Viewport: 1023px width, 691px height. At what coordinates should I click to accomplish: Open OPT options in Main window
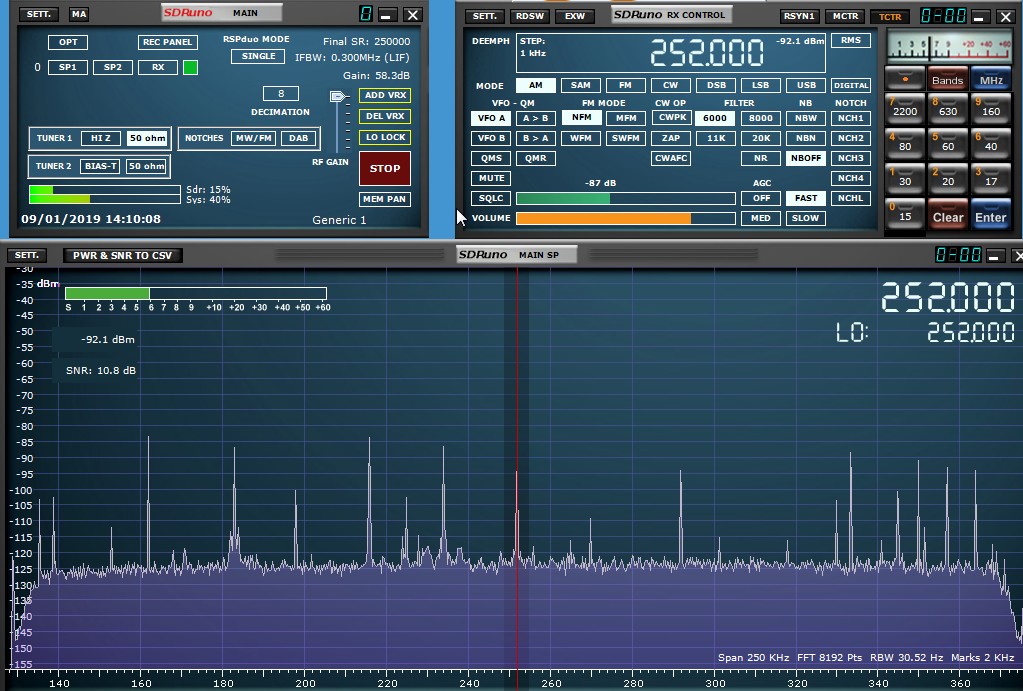pyautogui.click(x=68, y=42)
